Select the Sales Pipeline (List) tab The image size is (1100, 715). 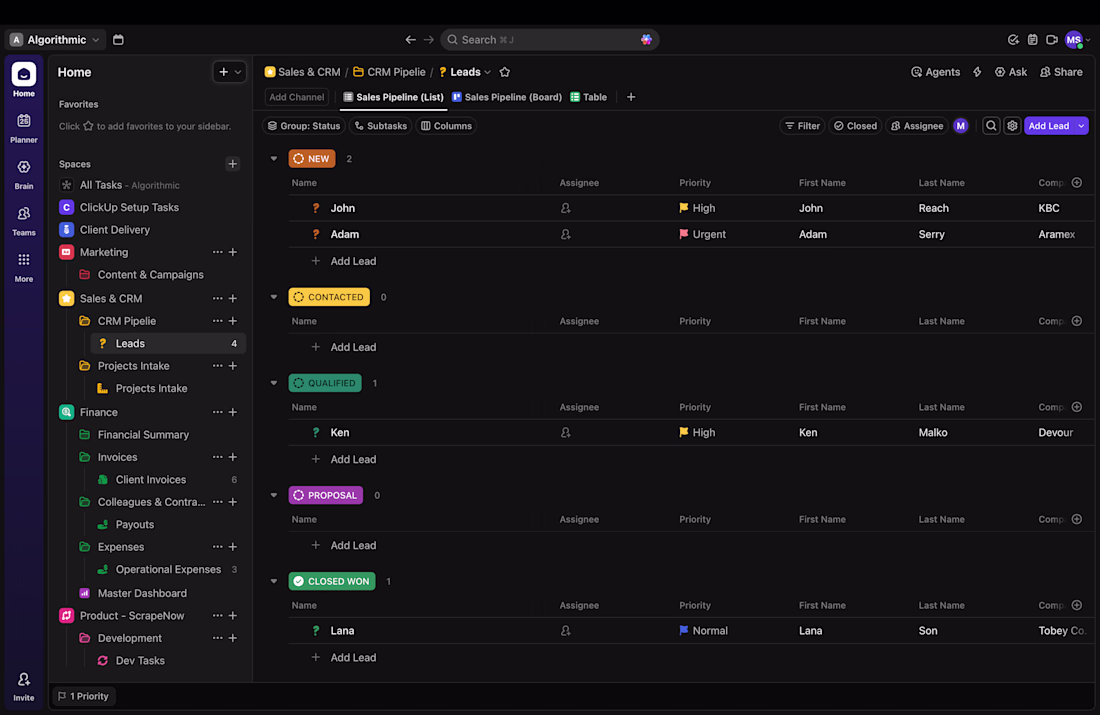(x=393, y=97)
